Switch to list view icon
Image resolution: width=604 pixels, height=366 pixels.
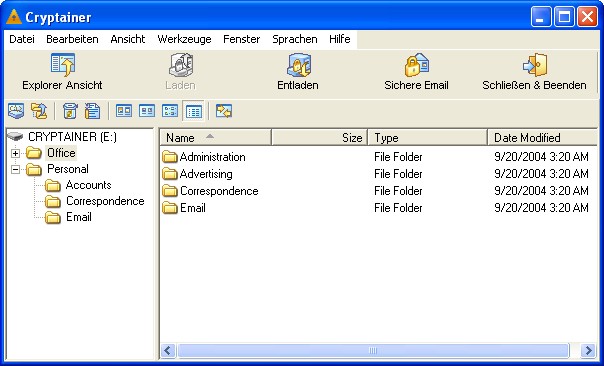pos(170,111)
